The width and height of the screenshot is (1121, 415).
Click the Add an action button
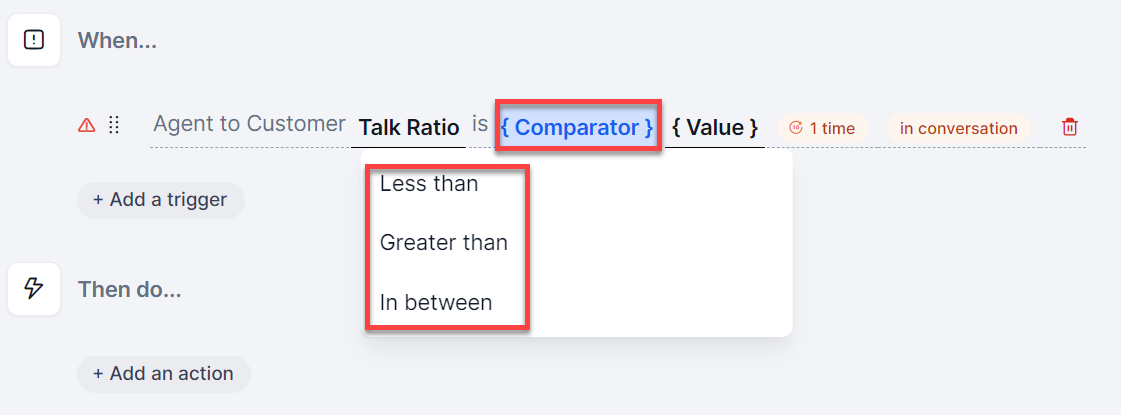point(164,374)
